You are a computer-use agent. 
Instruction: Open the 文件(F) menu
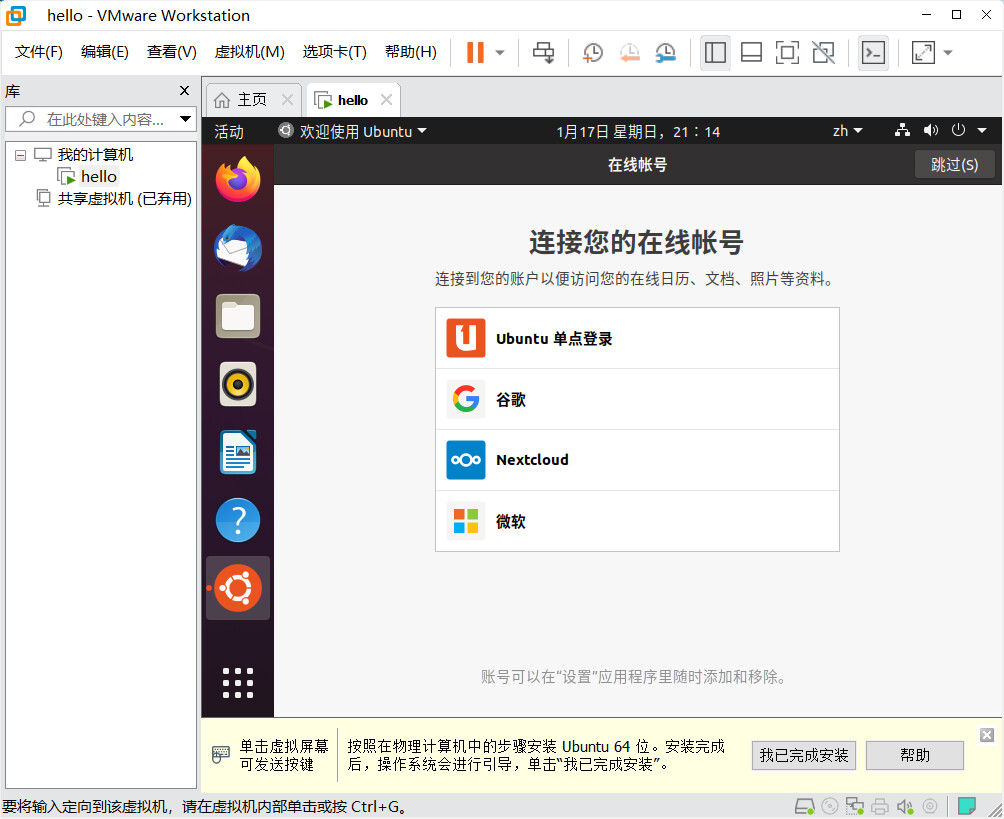(38, 52)
